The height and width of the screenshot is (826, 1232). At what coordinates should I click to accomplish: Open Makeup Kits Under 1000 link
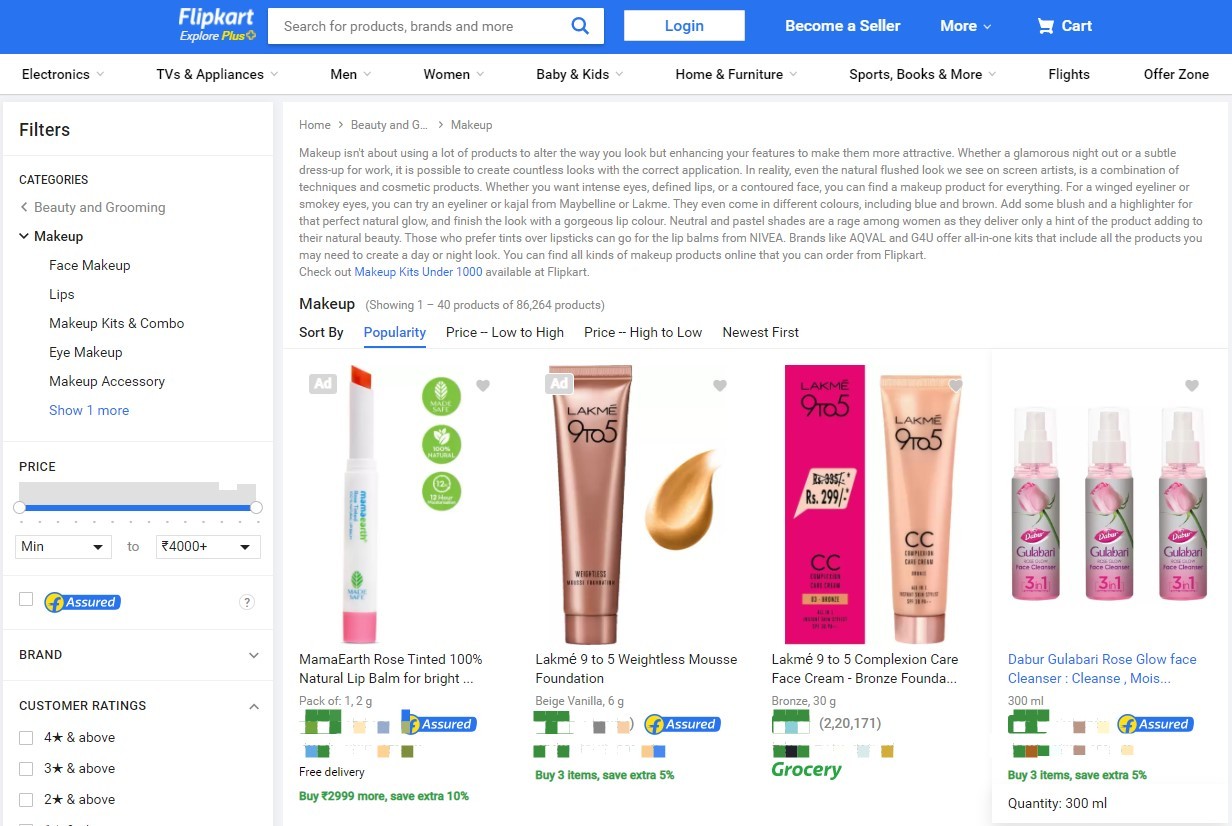point(418,272)
